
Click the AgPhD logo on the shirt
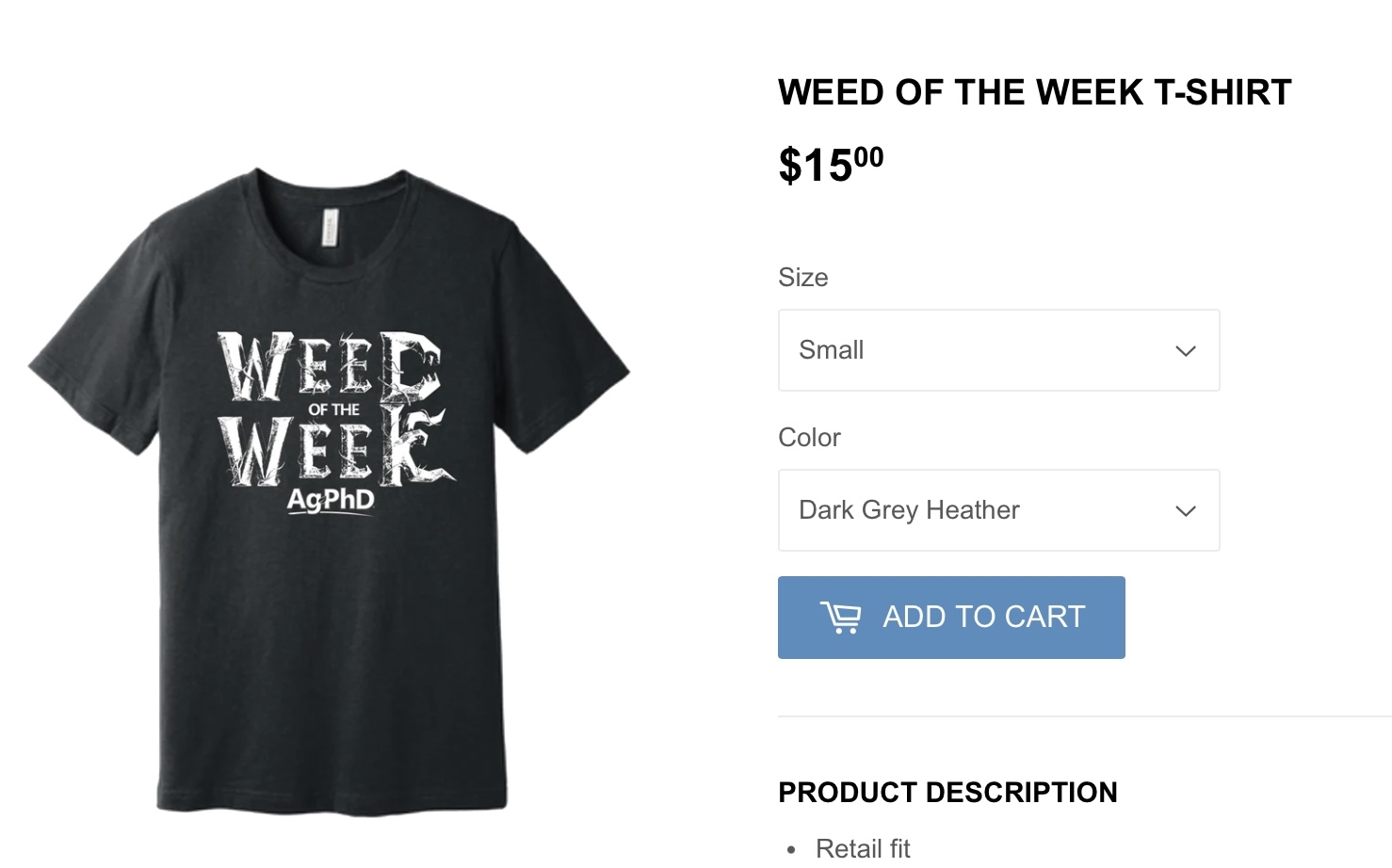click(x=331, y=499)
